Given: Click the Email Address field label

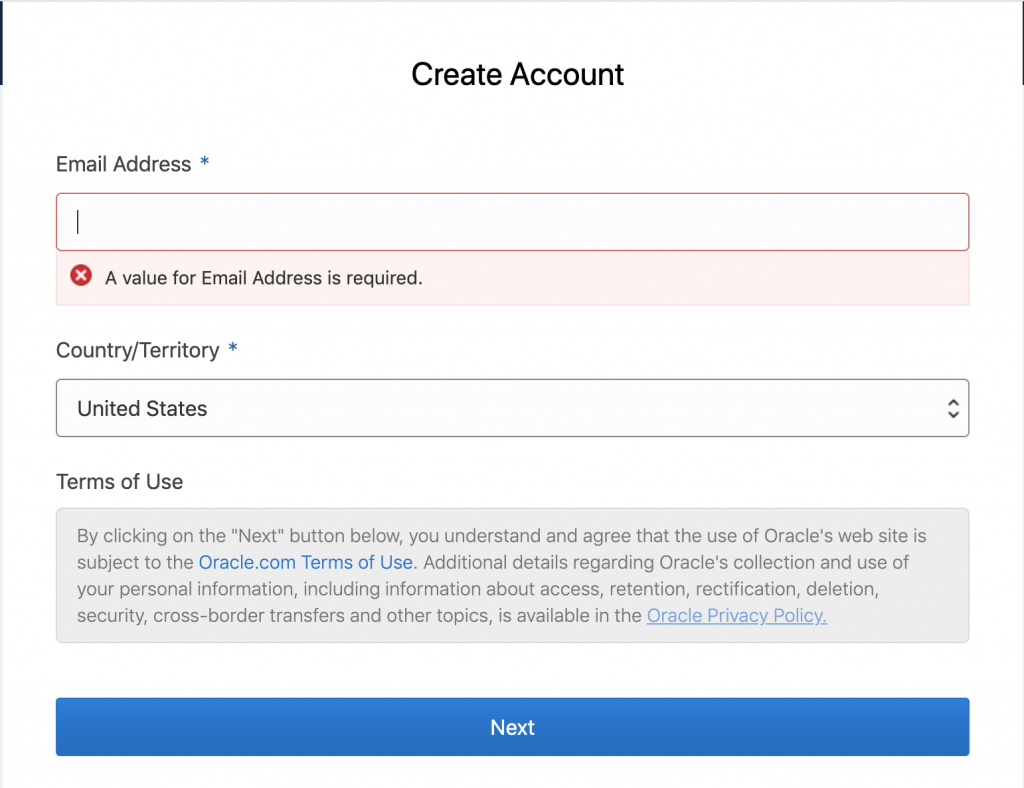Looking at the screenshot, I should tap(123, 164).
